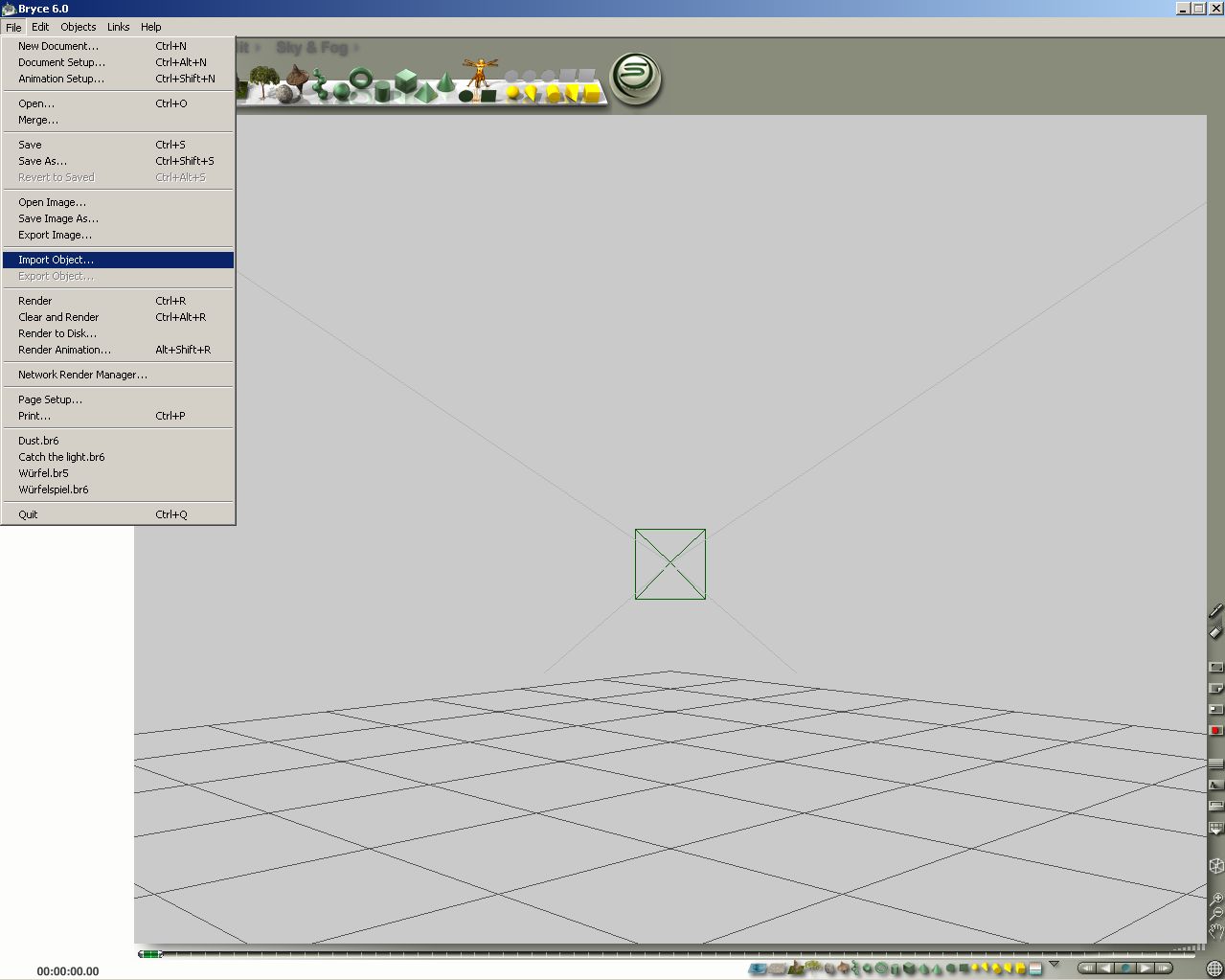Open recent file Würfel.br5
The height and width of the screenshot is (980, 1225).
[x=118, y=473]
